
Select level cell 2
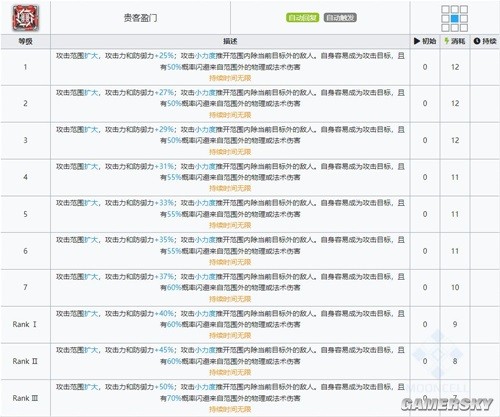(x=25, y=103)
